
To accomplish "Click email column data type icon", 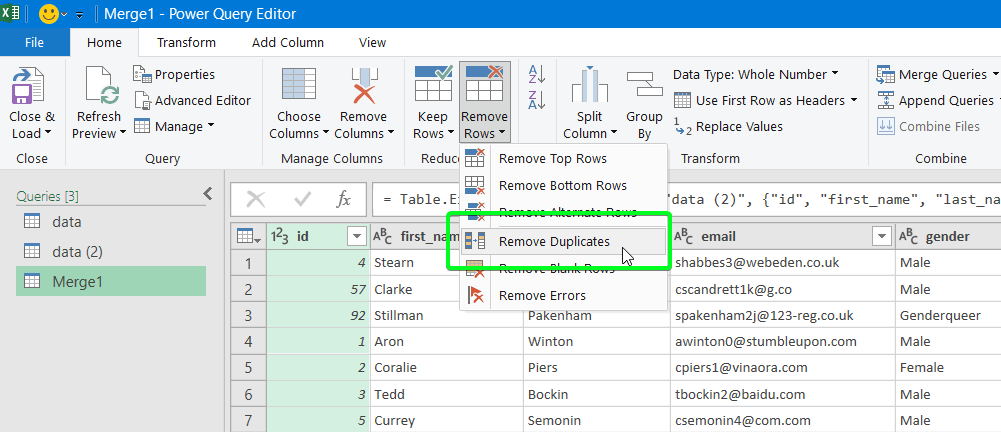I will (684, 237).
